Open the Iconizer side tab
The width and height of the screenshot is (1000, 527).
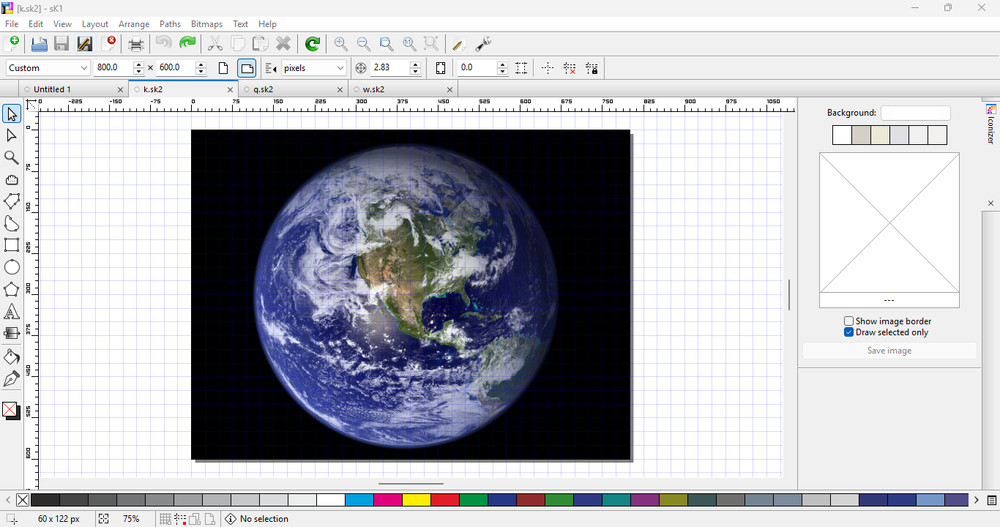click(990, 124)
